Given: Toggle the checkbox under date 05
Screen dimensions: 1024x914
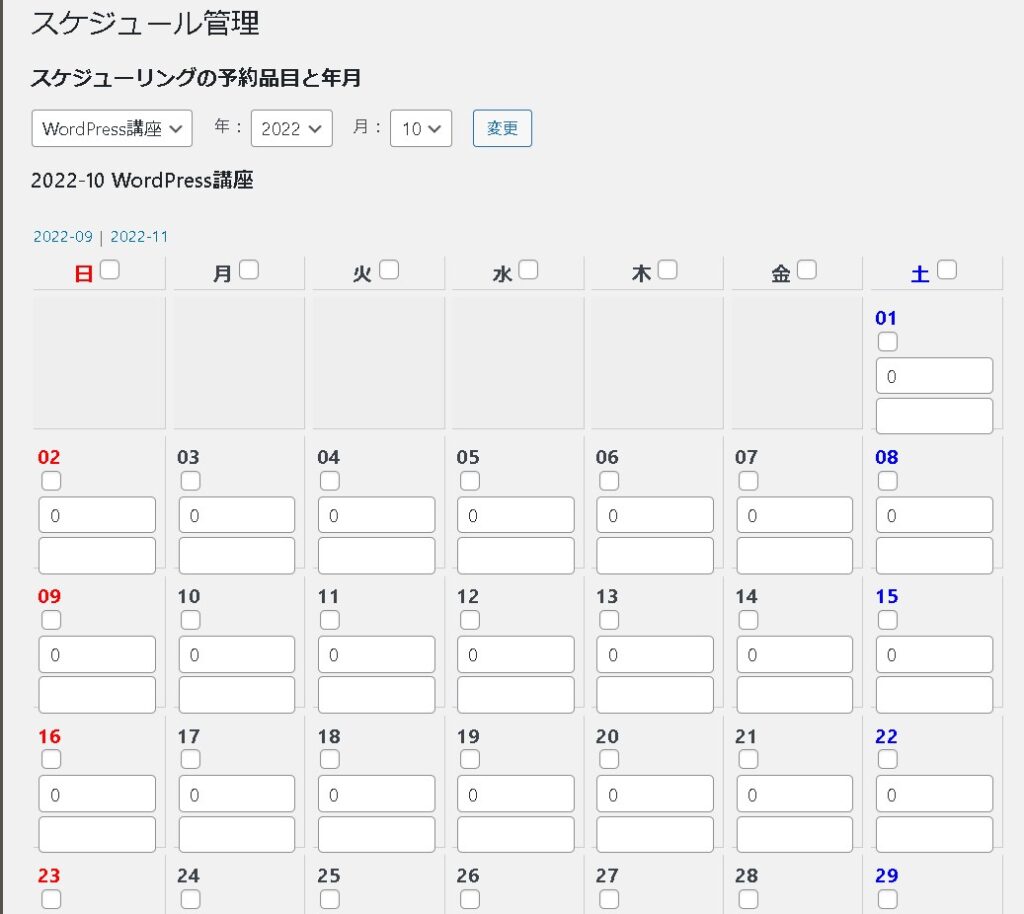Looking at the screenshot, I should [470, 481].
